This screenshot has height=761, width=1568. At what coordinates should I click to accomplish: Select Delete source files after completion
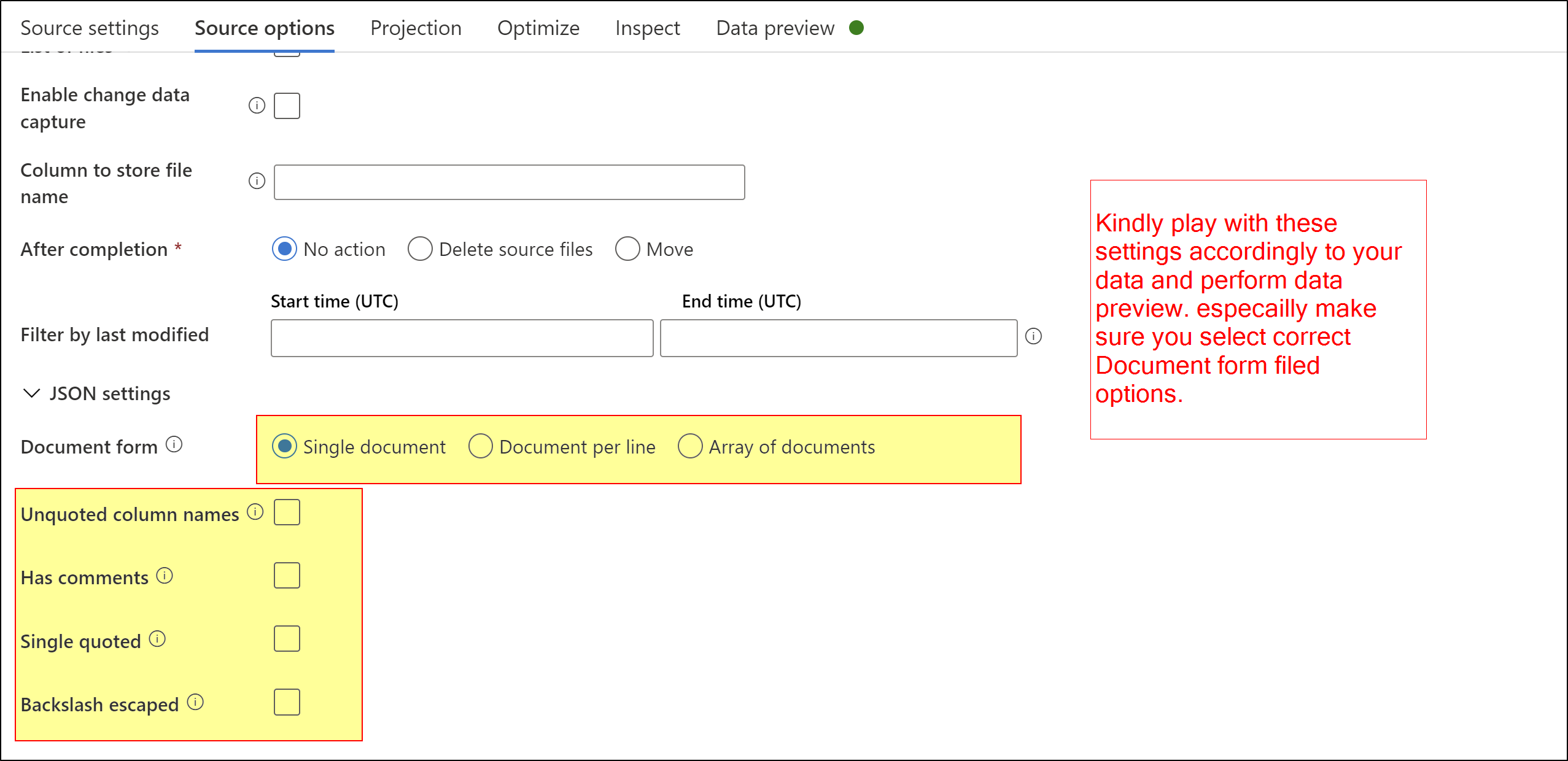tap(421, 249)
